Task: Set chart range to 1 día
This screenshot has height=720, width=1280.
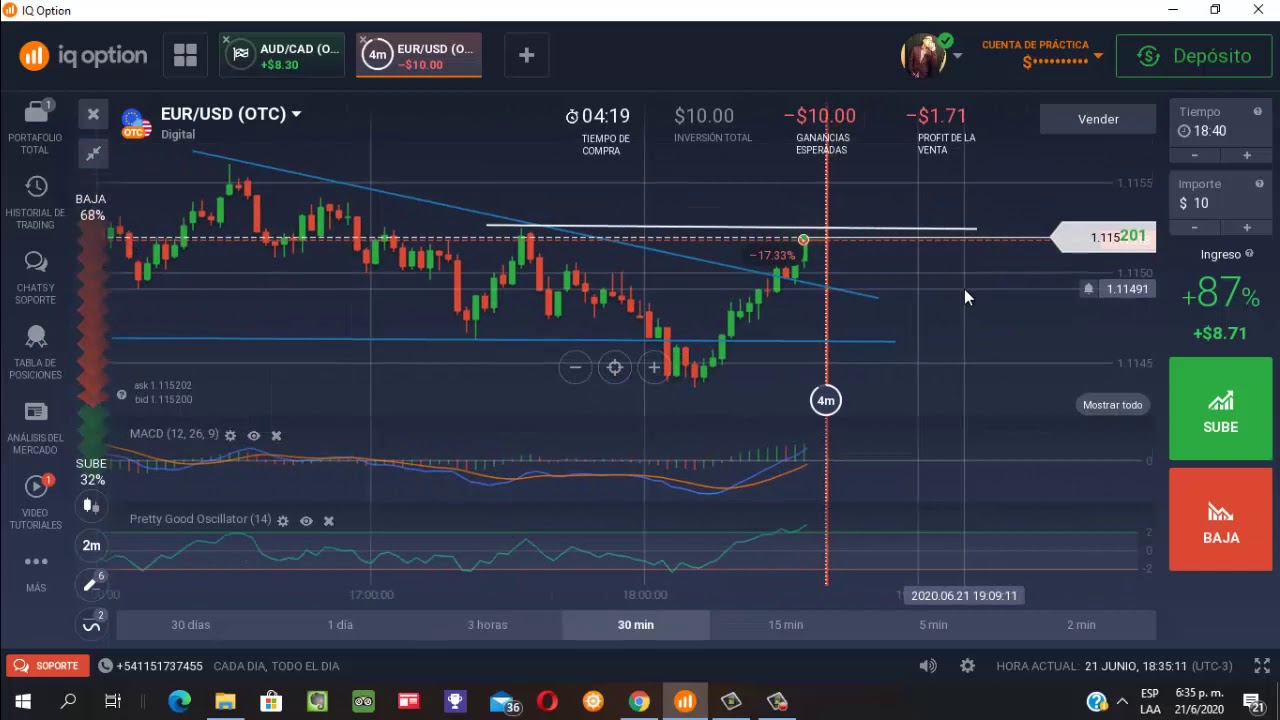Action: [340, 625]
